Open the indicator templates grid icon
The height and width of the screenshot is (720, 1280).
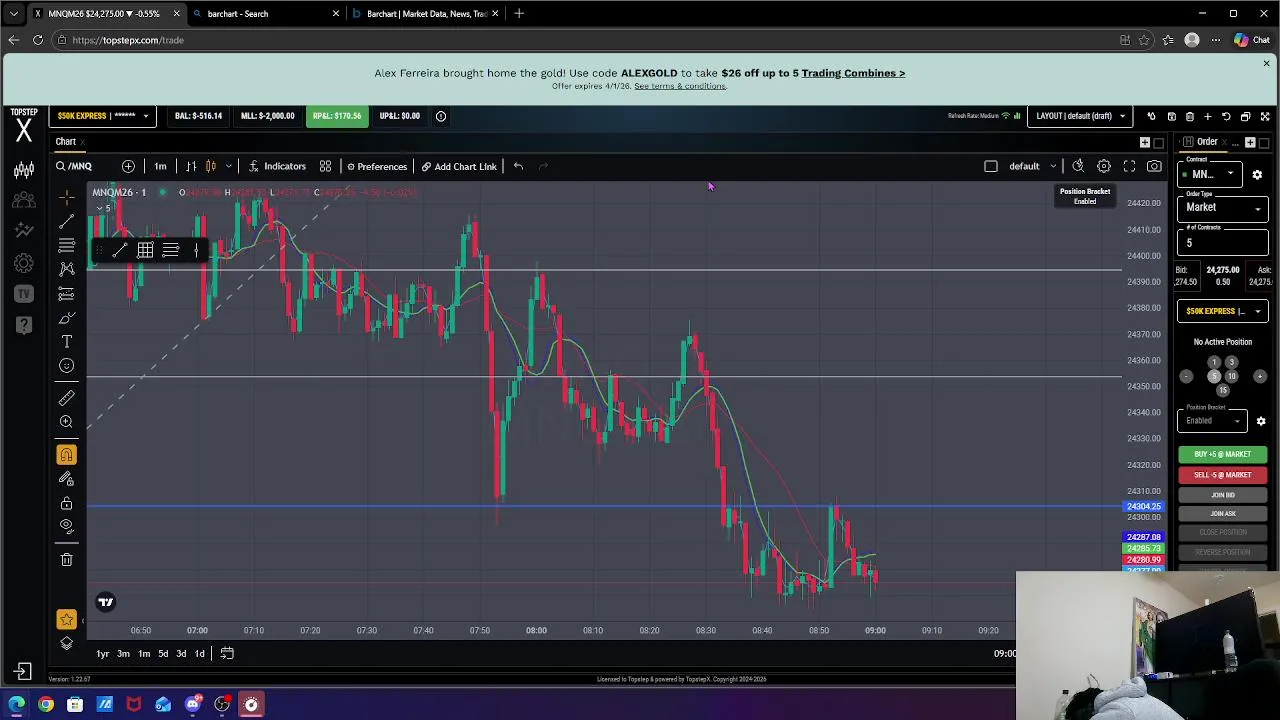(325, 166)
